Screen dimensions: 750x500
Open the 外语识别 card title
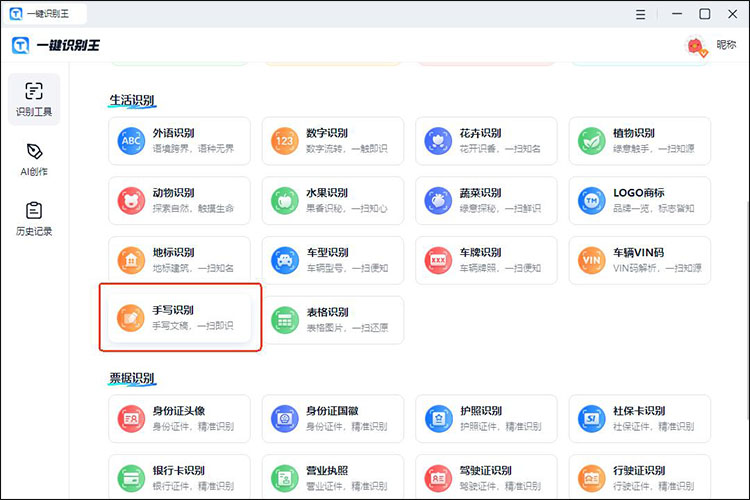pyautogui.click(x=173, y=133)
